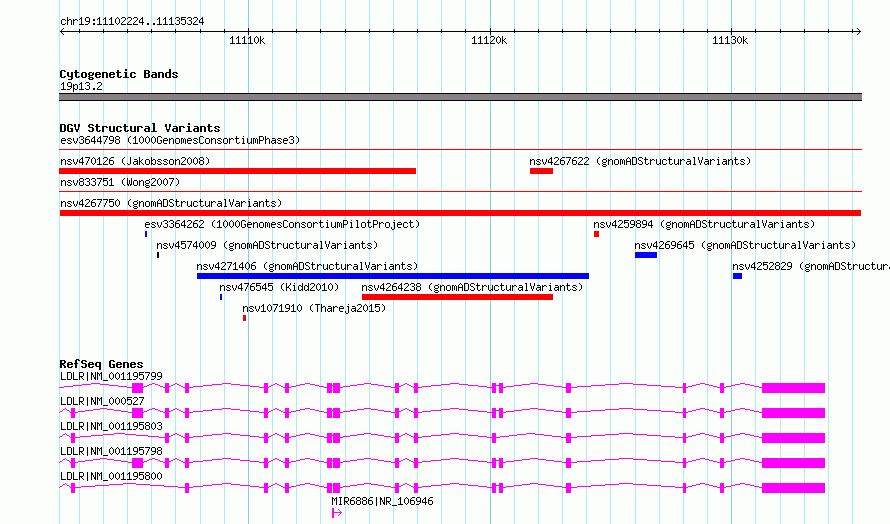Open the esv3644798 (1000GenomesConsortiumPhase3) label
The image size is (890, 524).
(180, 140)
